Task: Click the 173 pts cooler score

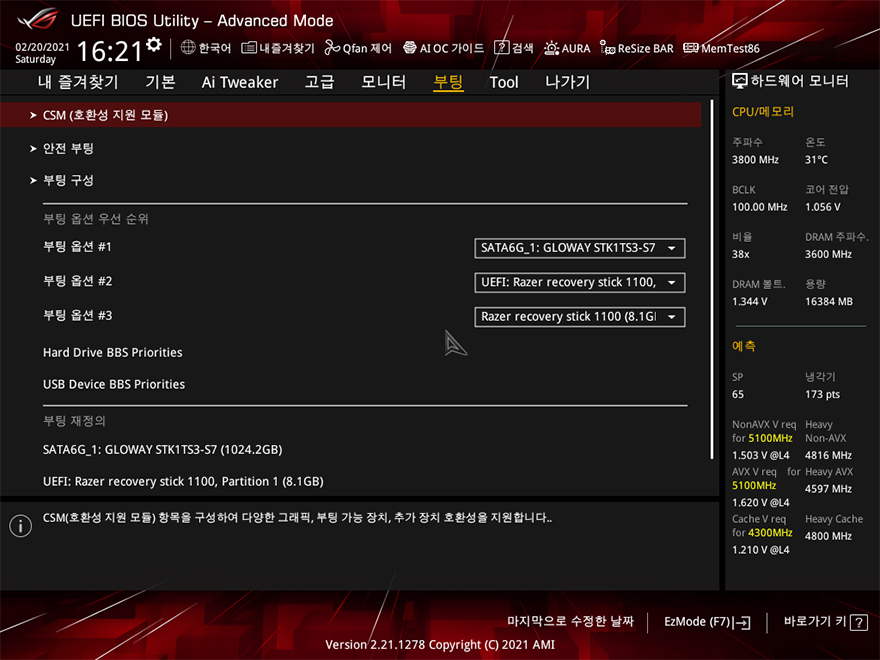Action: coord(822,395)
